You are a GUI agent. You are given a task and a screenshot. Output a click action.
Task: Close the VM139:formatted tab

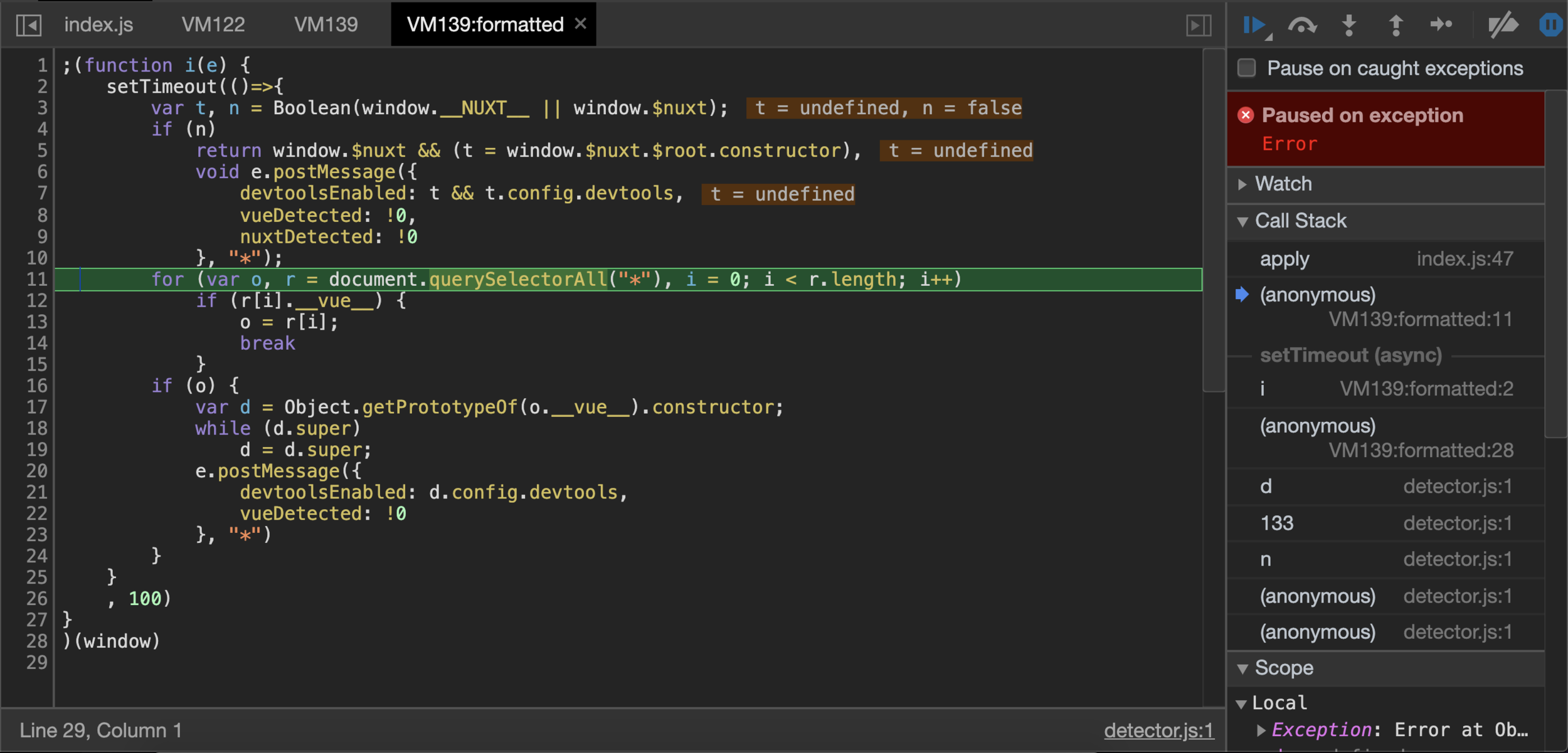580,24
